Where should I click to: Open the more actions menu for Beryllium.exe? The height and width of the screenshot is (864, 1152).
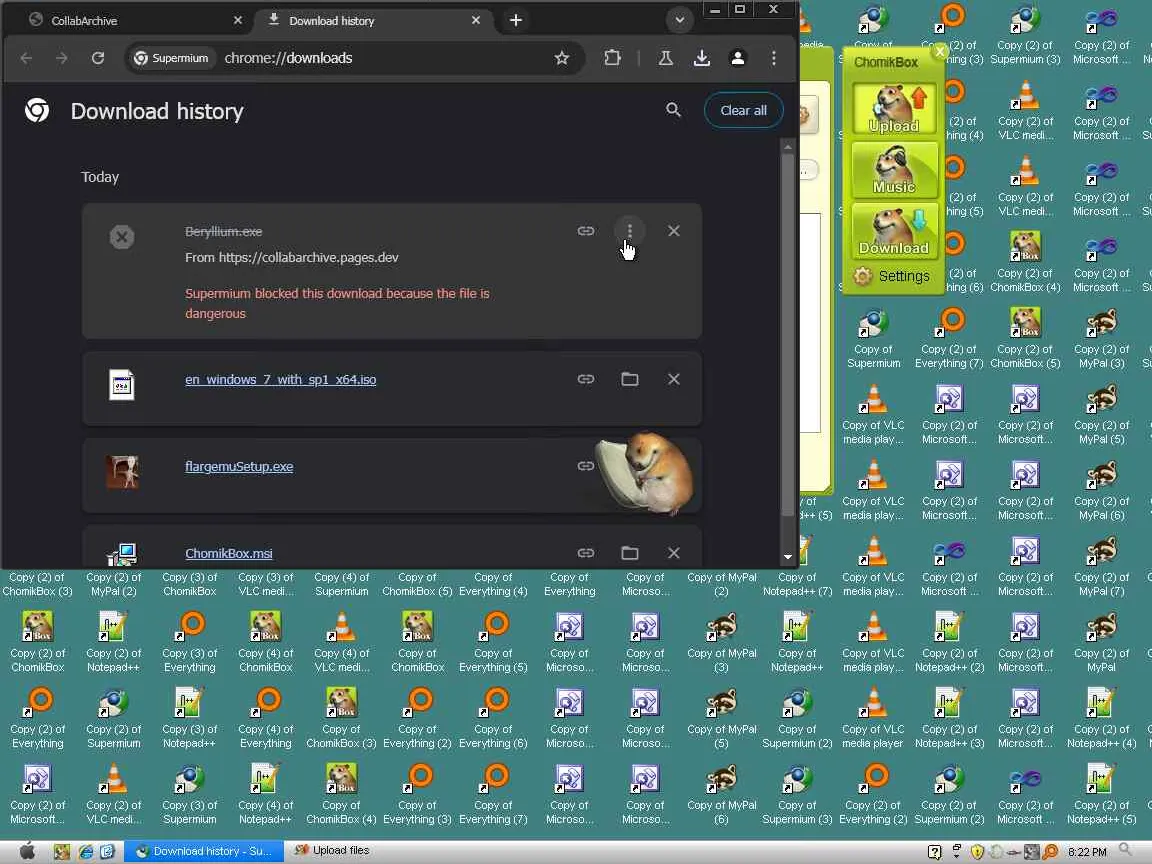point(630,231)
